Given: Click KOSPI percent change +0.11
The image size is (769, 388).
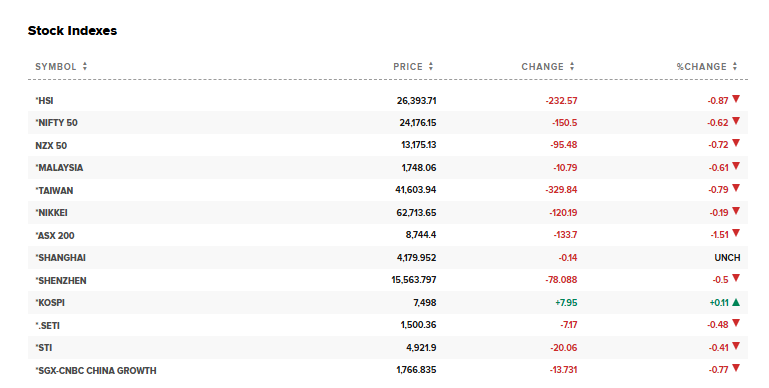Looking at the screenshot, I should point(719,303).
